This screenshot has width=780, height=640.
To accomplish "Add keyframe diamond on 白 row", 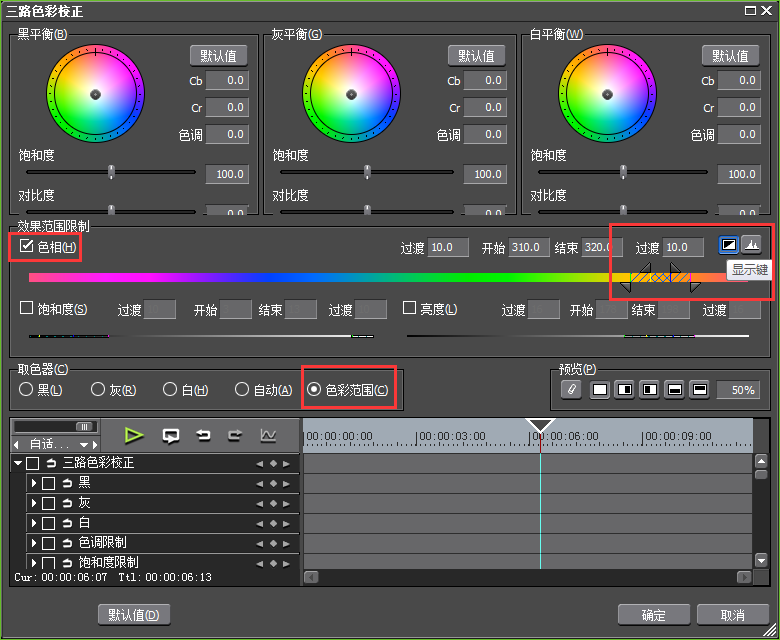I will (273, 524).
